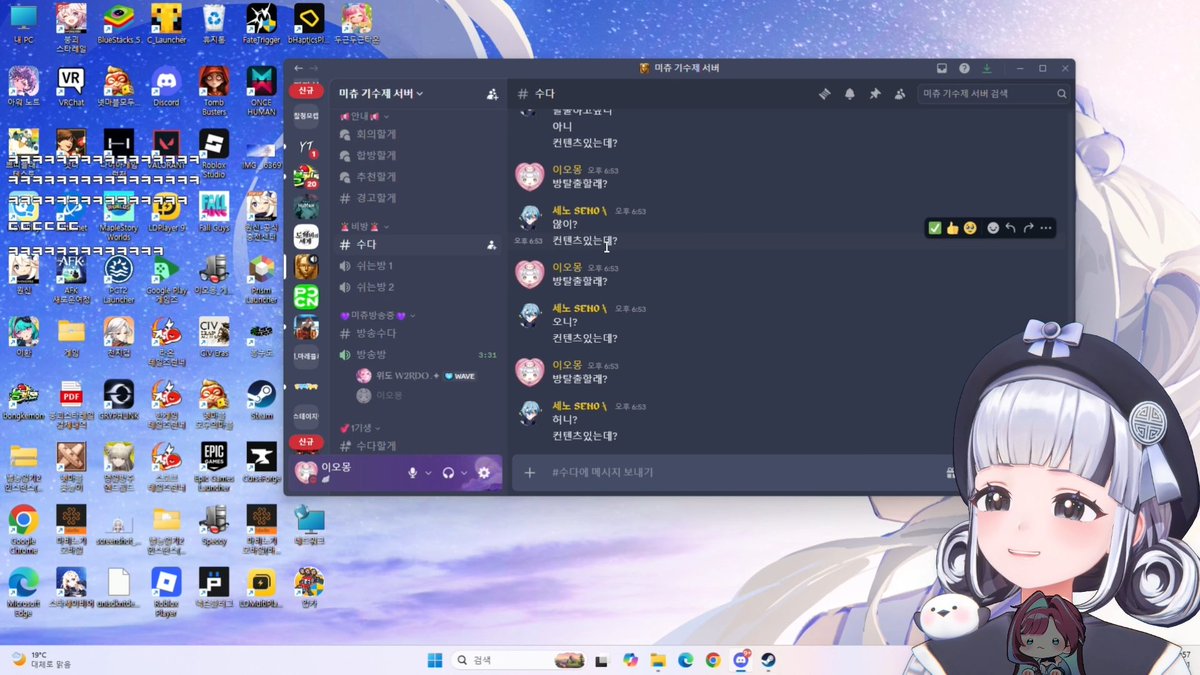Collapse the 1기생 channel category
Screen dimensions: 1200x675
pyautogui.click(x=358, y=428)
